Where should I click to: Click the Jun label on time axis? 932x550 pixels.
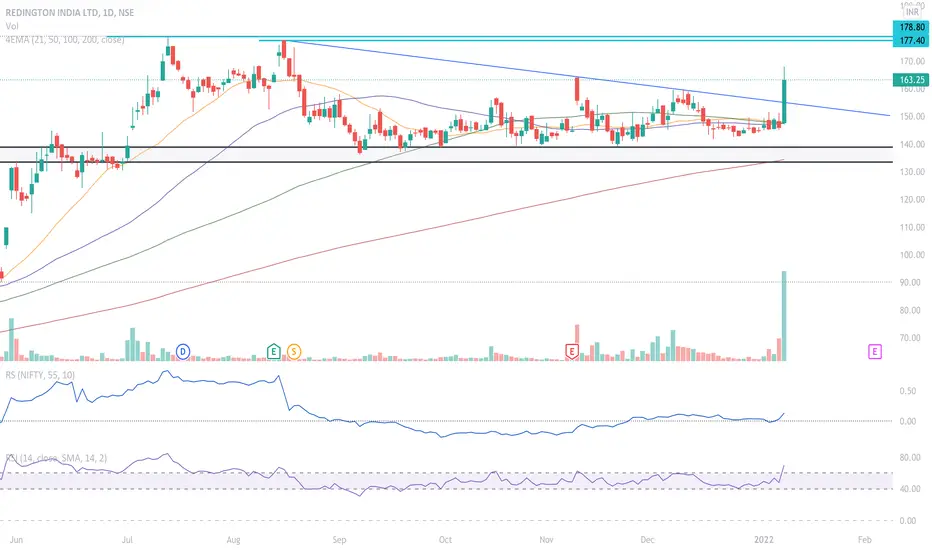17,540
